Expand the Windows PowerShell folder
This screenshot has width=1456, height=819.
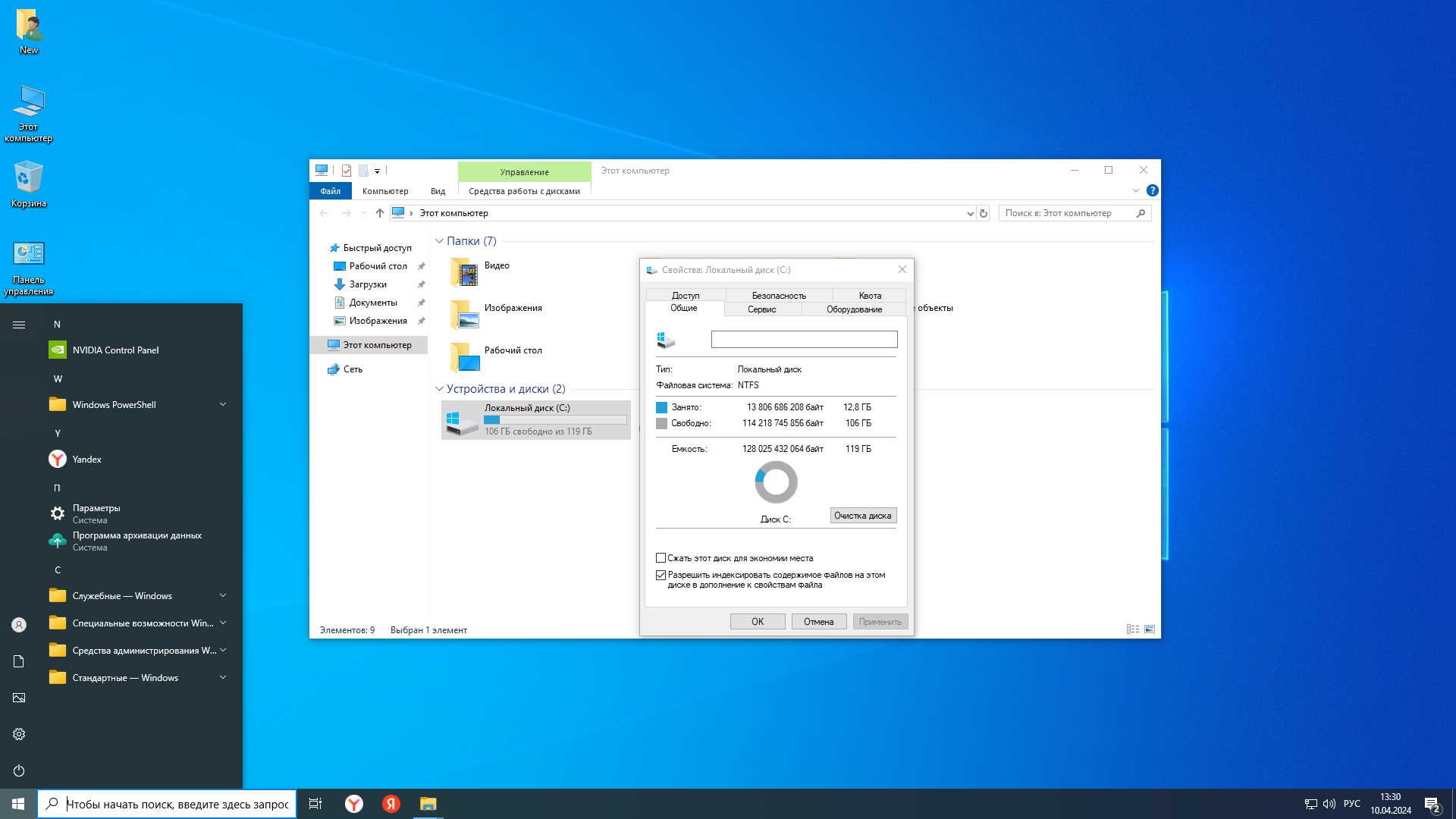[223, 404]
